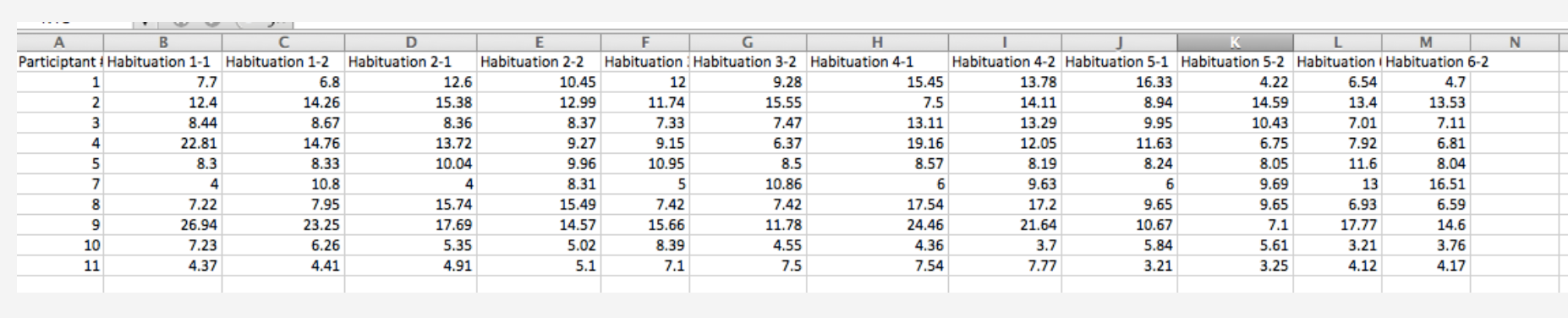
Task: Select column J header
Action: tap(1119, 42)
